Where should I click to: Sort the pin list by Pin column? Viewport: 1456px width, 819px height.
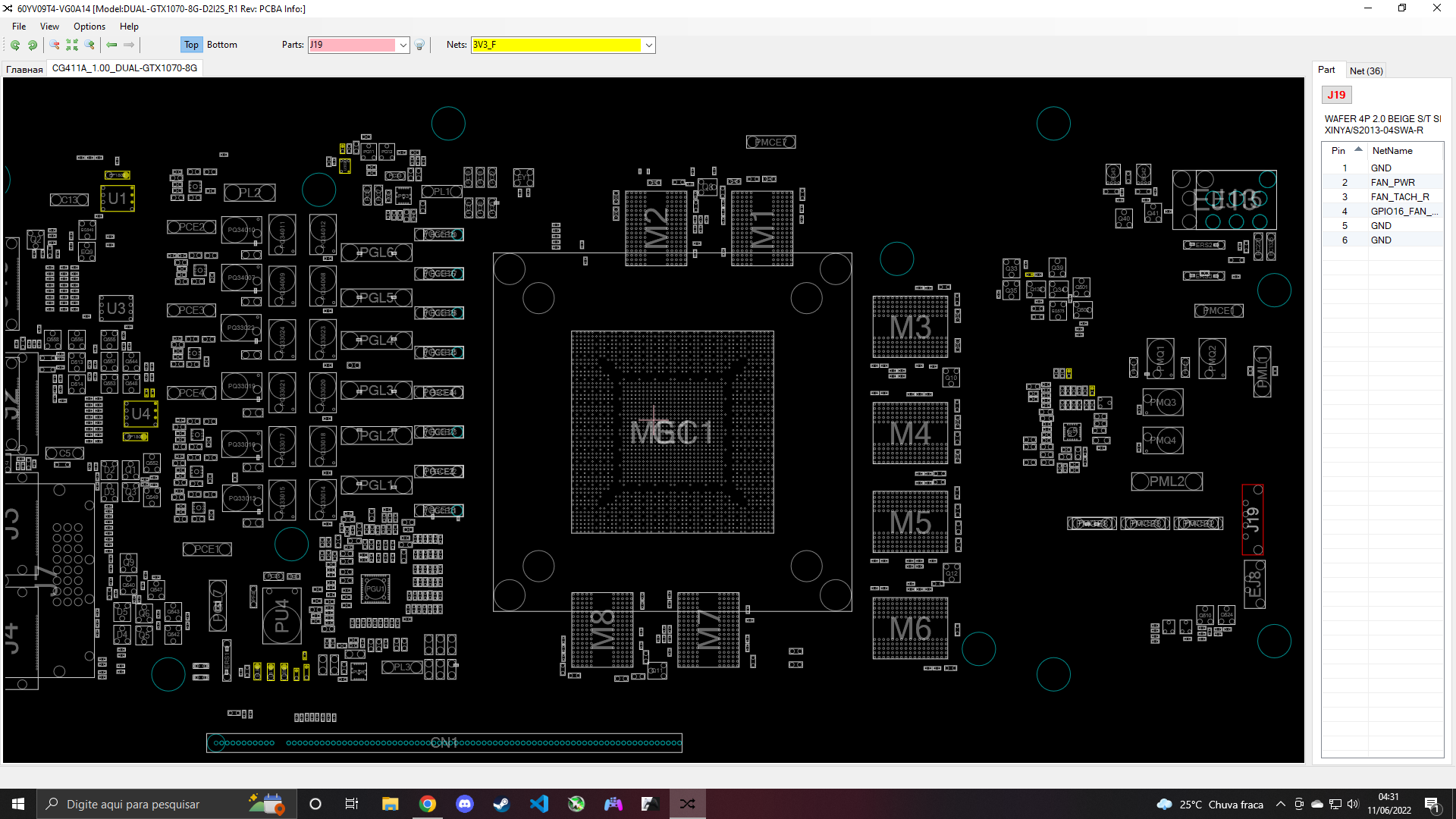coord(1339,150)
